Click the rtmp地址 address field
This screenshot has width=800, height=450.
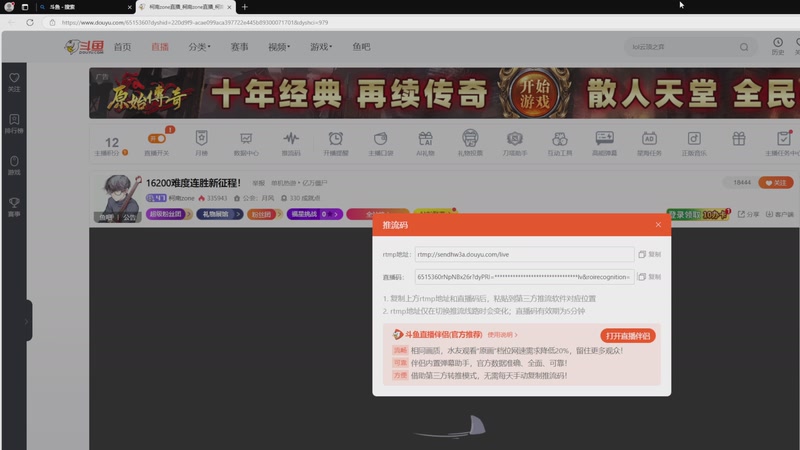(524, 254)
